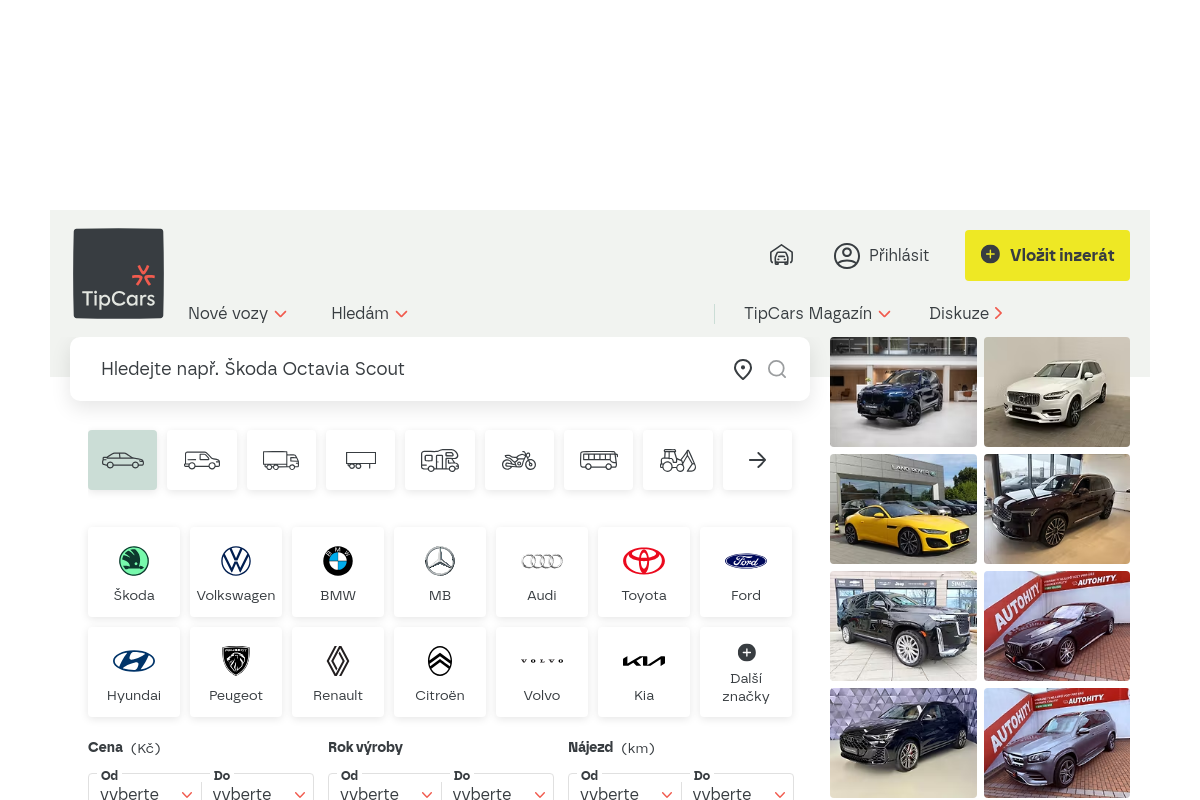Open the dark BMW SUV showroom thumbnail
Screen dimensions: 1200x800
[x=903, y=392]
